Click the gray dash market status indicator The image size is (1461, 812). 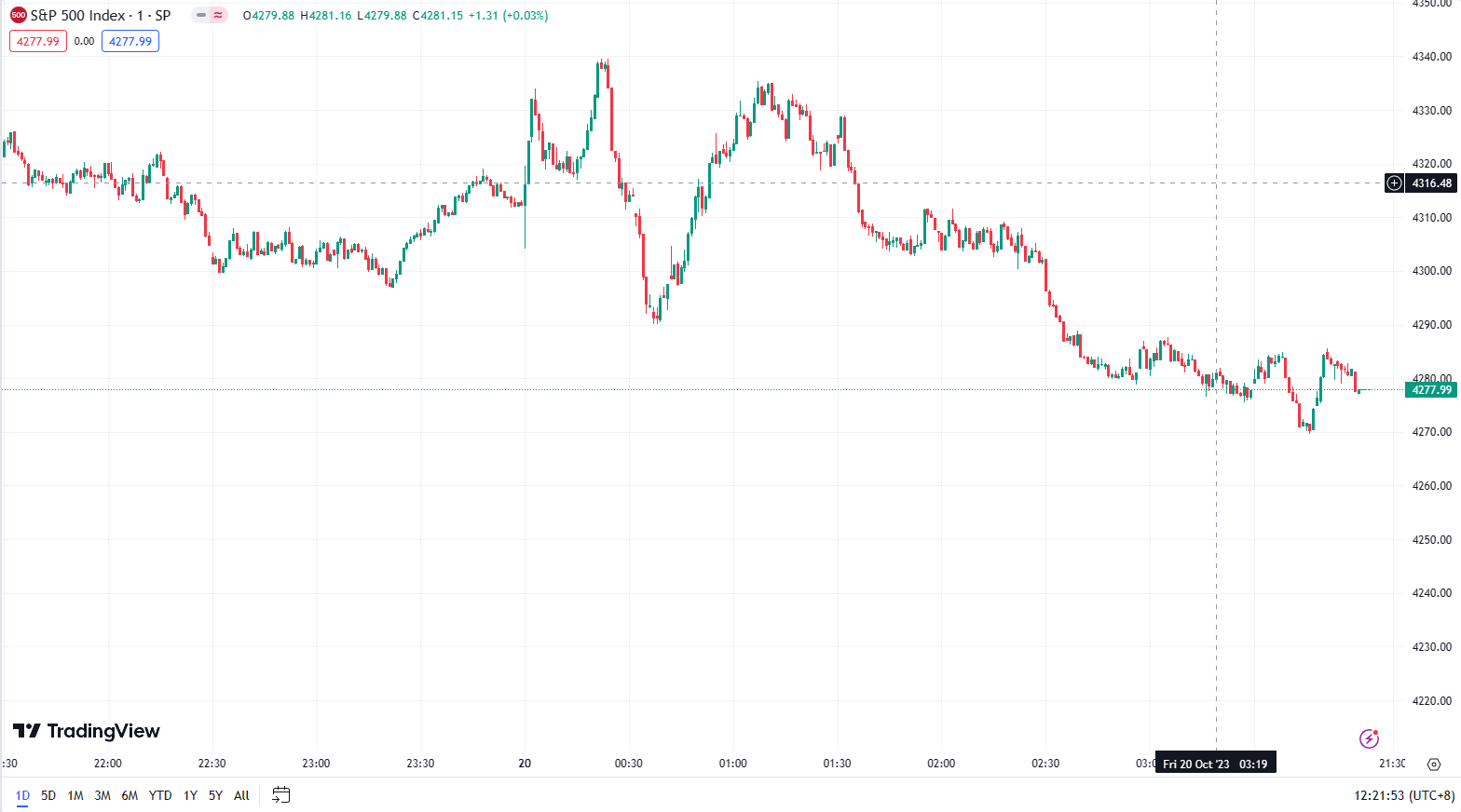pos(200,15)
